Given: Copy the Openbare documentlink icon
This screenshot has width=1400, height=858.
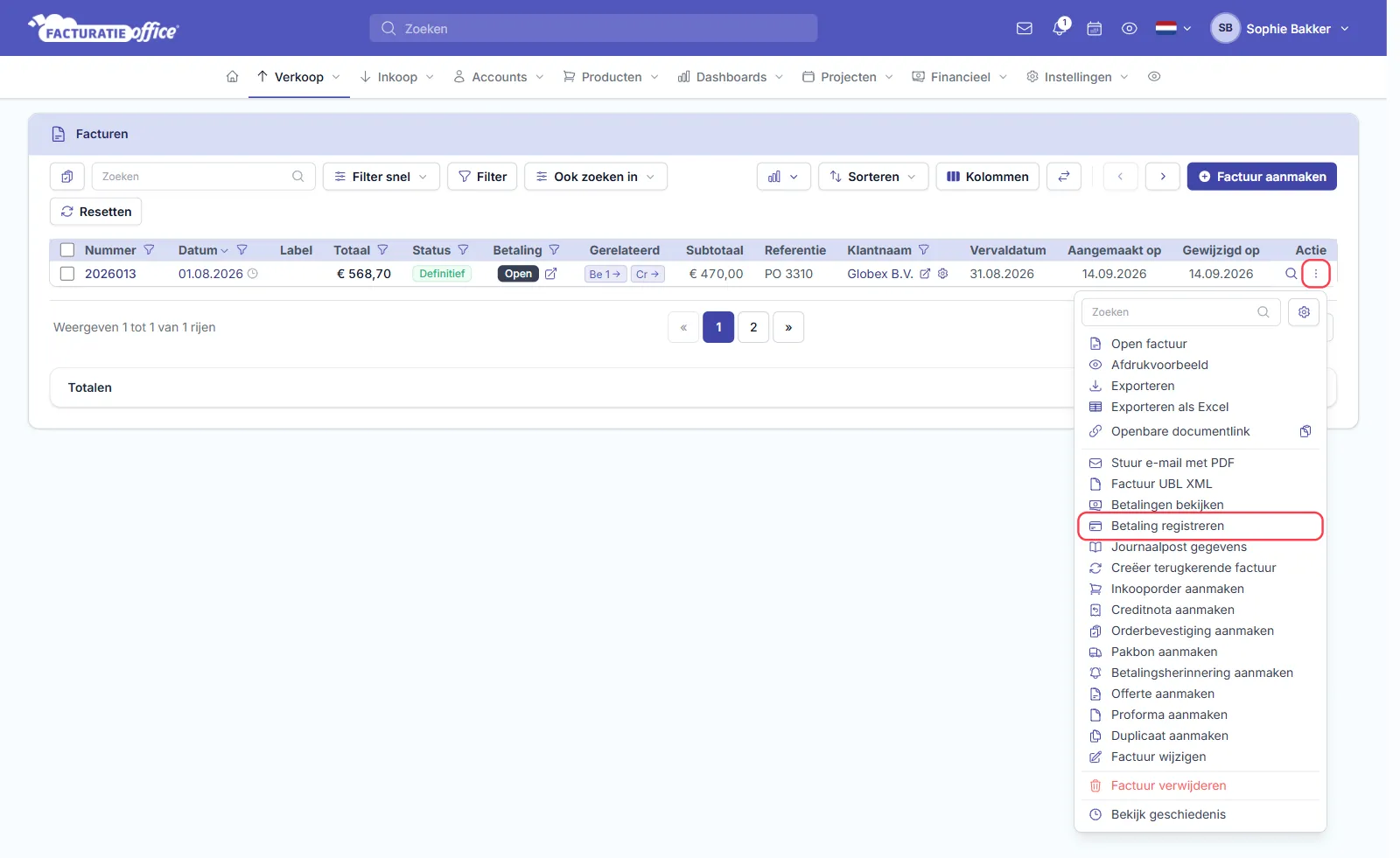Looking at the screenshot, I should pyautogui.click(x=1305, y=431).
